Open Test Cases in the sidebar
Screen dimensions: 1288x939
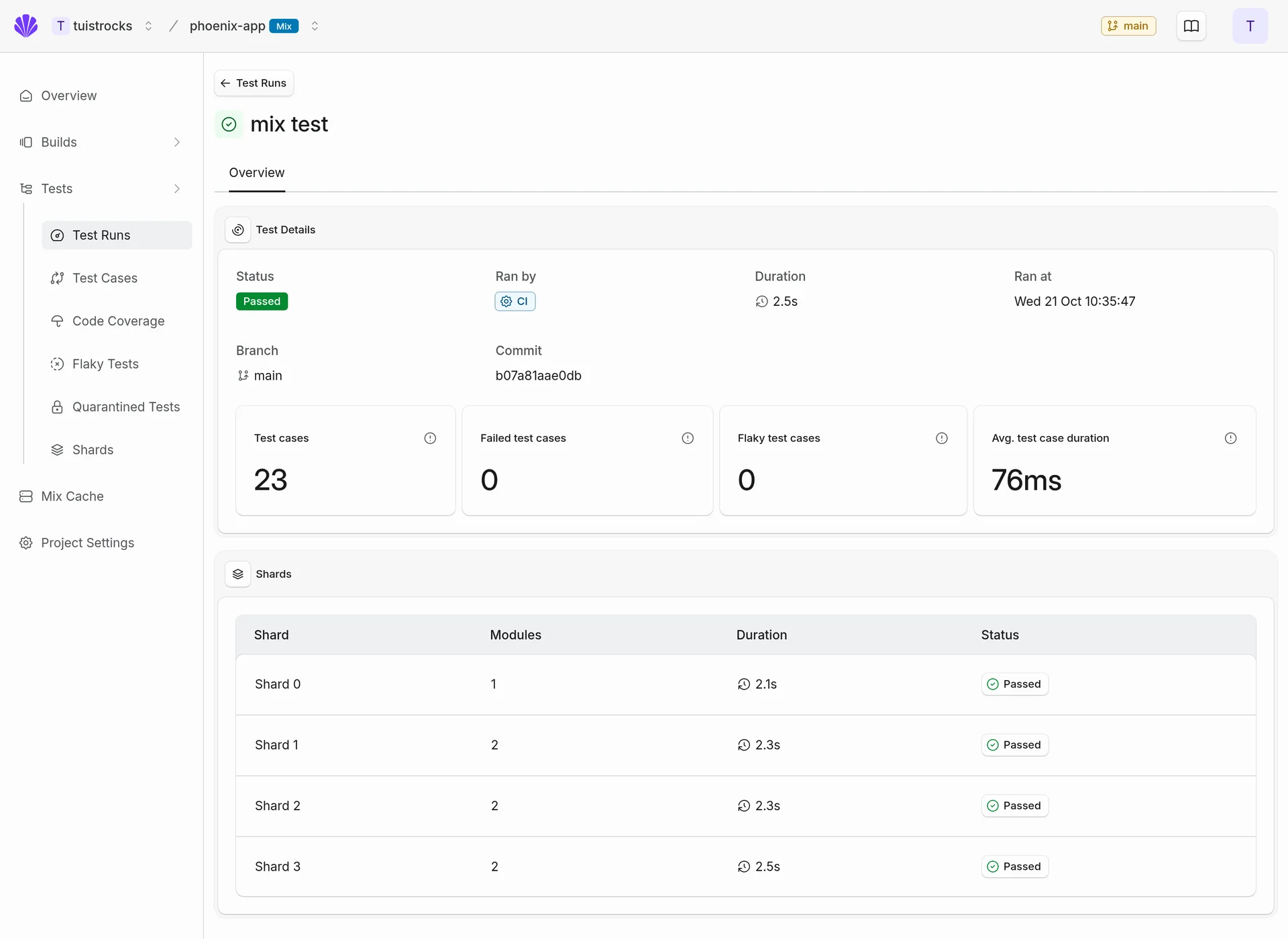(x=117, y=278)
